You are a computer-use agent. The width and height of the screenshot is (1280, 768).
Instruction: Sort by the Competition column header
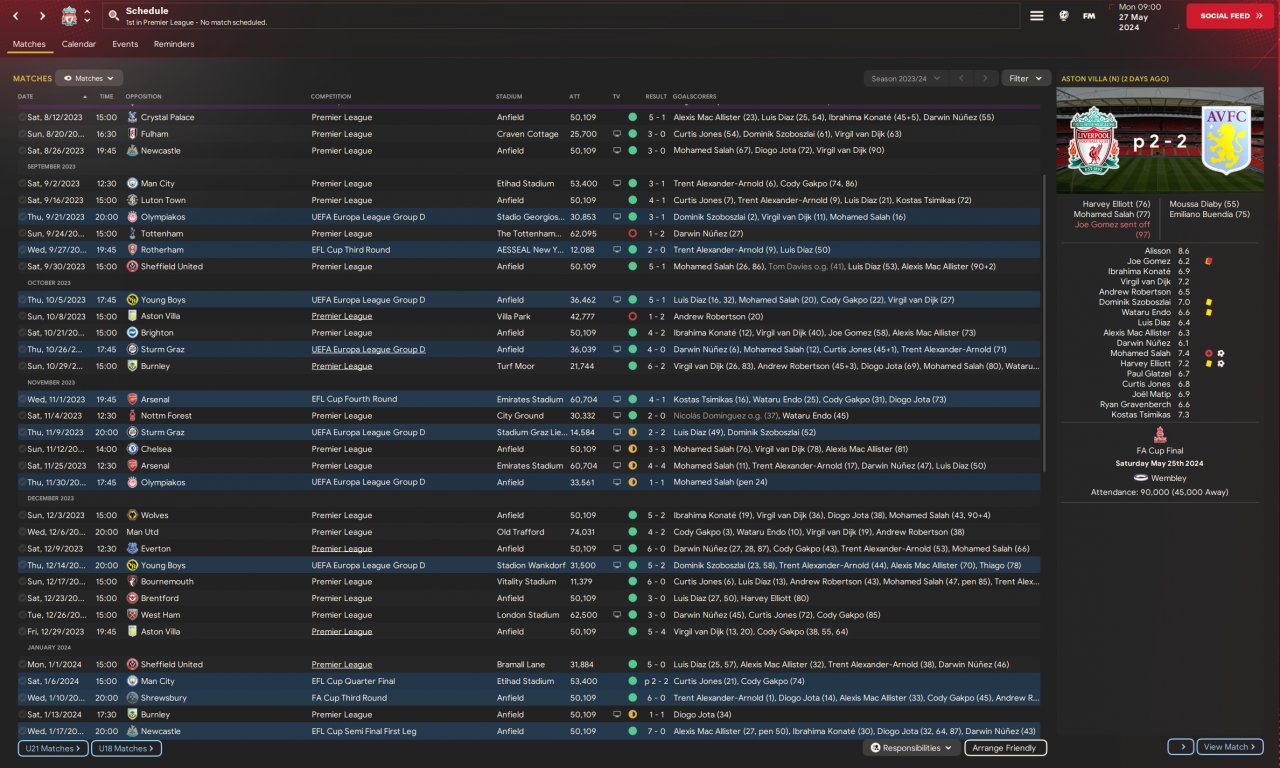[x=331, y=97]
